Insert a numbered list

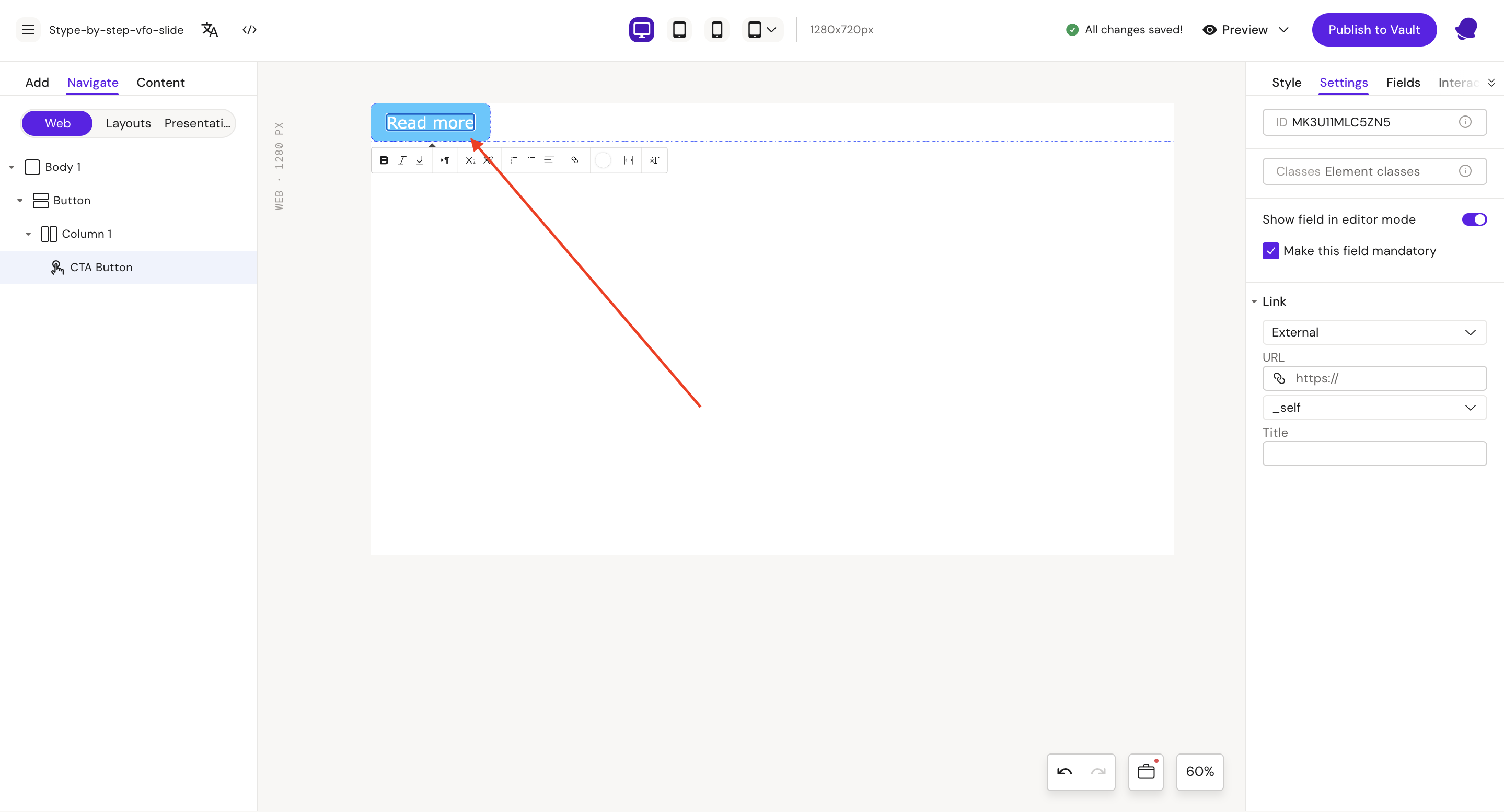[x=514, y=160]
